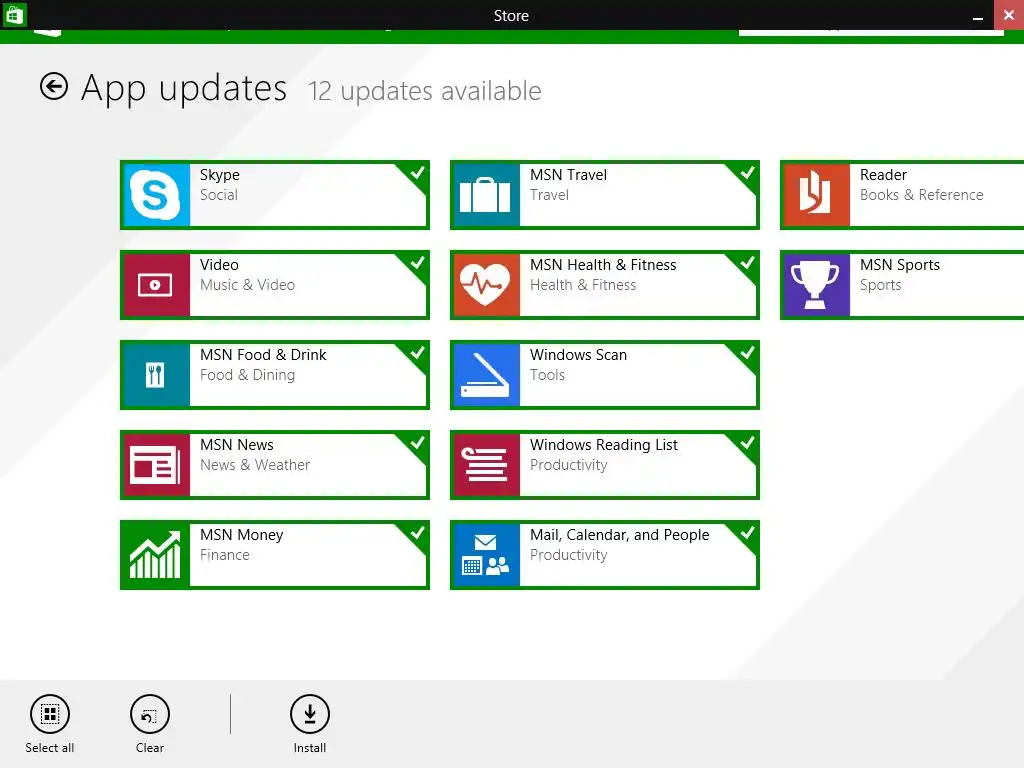The height and width of the screenshot is (768, 1024).
Task: Go back using the arrow icon
Action: 54,86
